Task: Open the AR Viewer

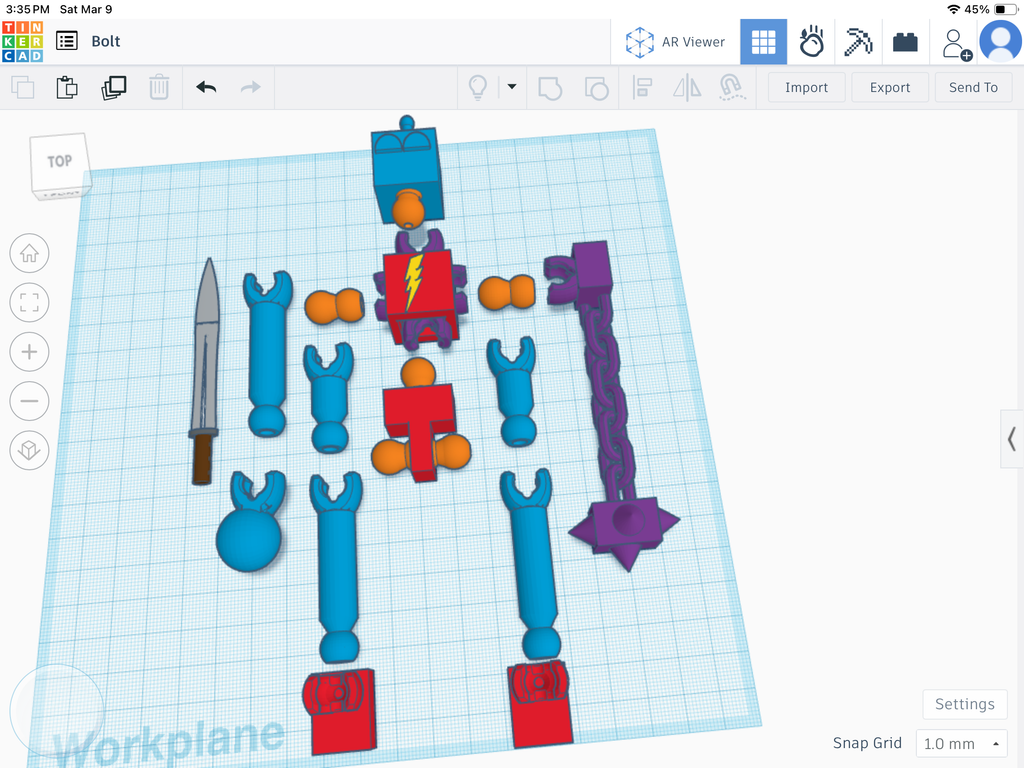Action: 675,42
